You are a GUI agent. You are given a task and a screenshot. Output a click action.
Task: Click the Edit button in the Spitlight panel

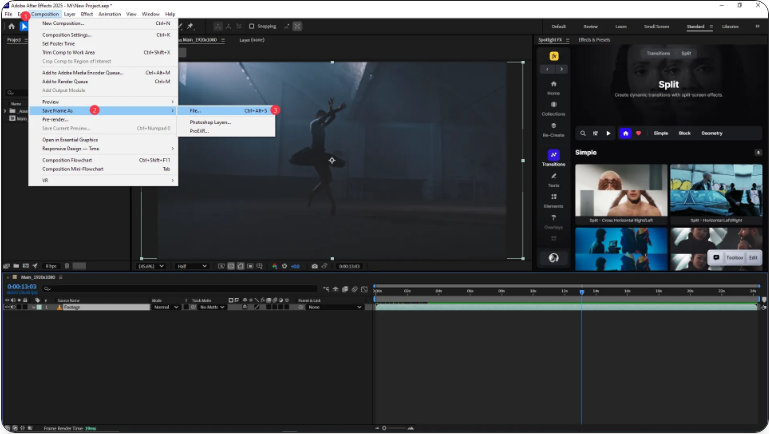click(x=754, y=257)
